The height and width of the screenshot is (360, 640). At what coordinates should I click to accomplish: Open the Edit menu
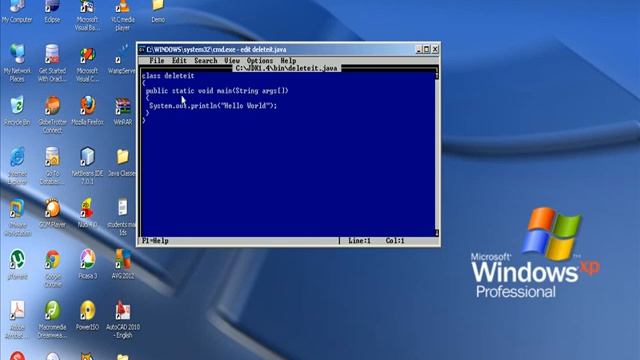point(179,60)
